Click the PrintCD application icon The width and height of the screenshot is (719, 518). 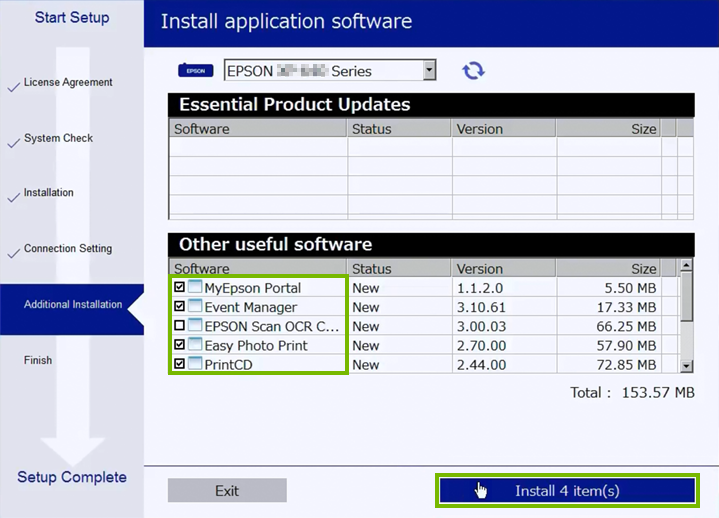(195, 364)
